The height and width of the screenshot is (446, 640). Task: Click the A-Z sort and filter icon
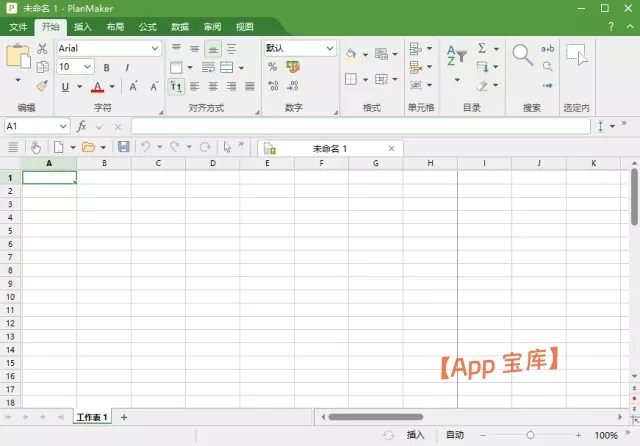(455, 55)
